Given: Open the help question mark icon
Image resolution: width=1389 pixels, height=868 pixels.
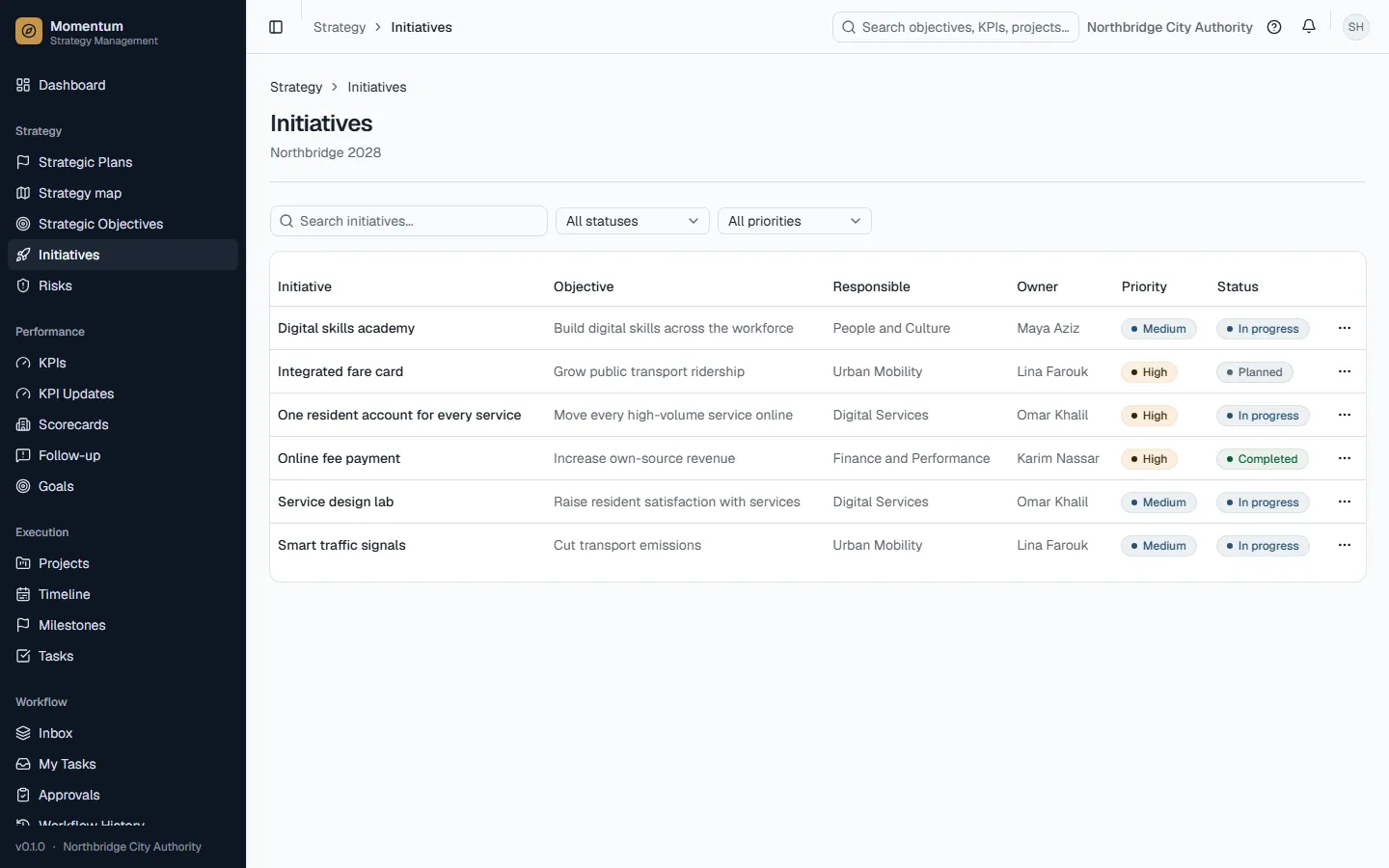Looking at the screenshot, I should pos(1274,27).
